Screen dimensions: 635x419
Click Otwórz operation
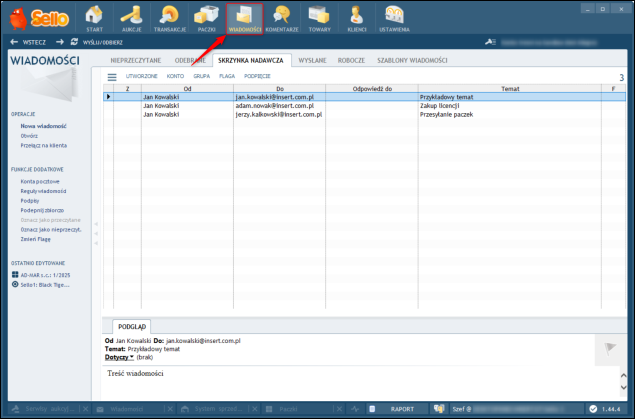(29, 136)
